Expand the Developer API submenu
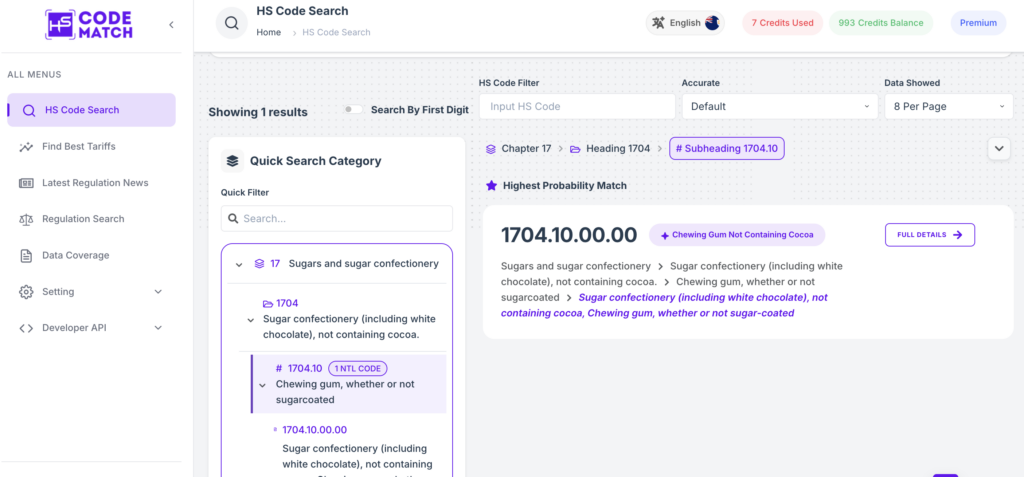Screen dimensions: 1024x477 coord(91,328)
